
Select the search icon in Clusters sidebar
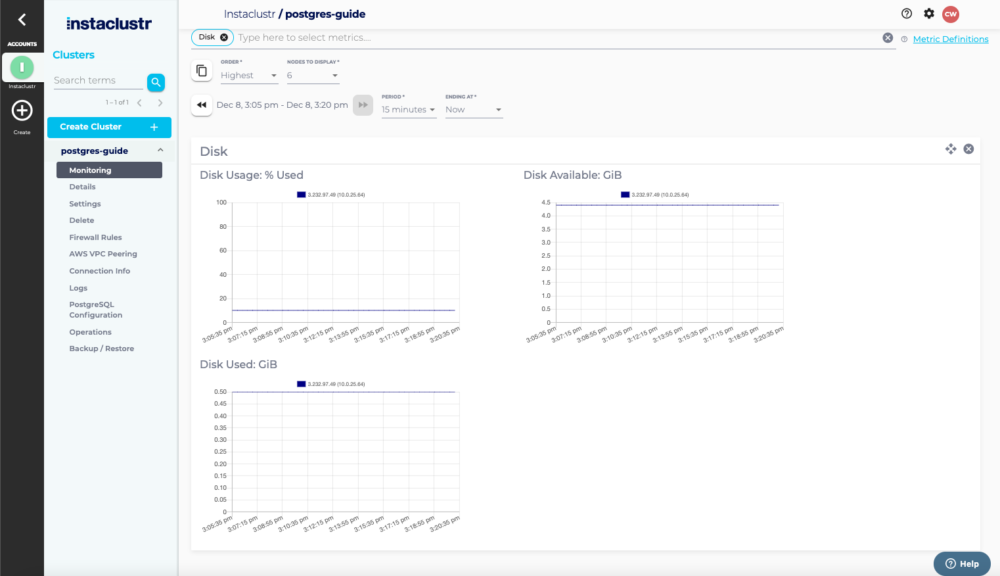(x=157, y=81)
